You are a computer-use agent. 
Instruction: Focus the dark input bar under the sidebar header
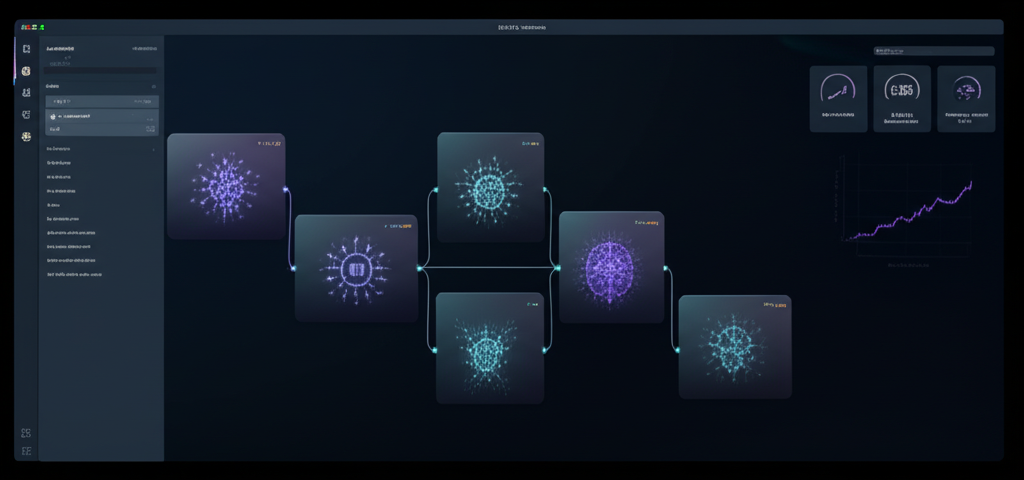(101, 70)
